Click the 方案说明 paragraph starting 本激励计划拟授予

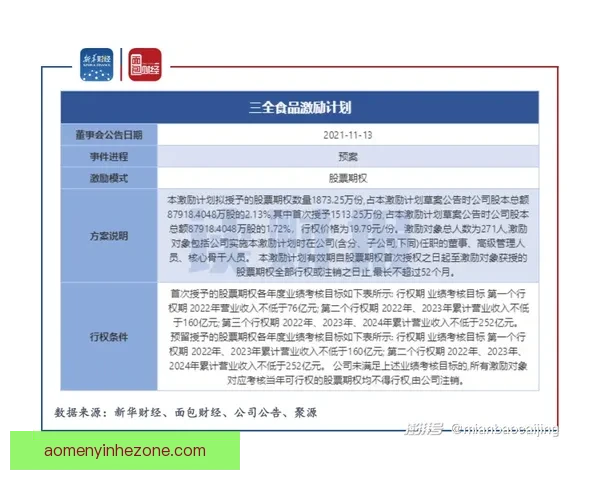coord(348,236)
